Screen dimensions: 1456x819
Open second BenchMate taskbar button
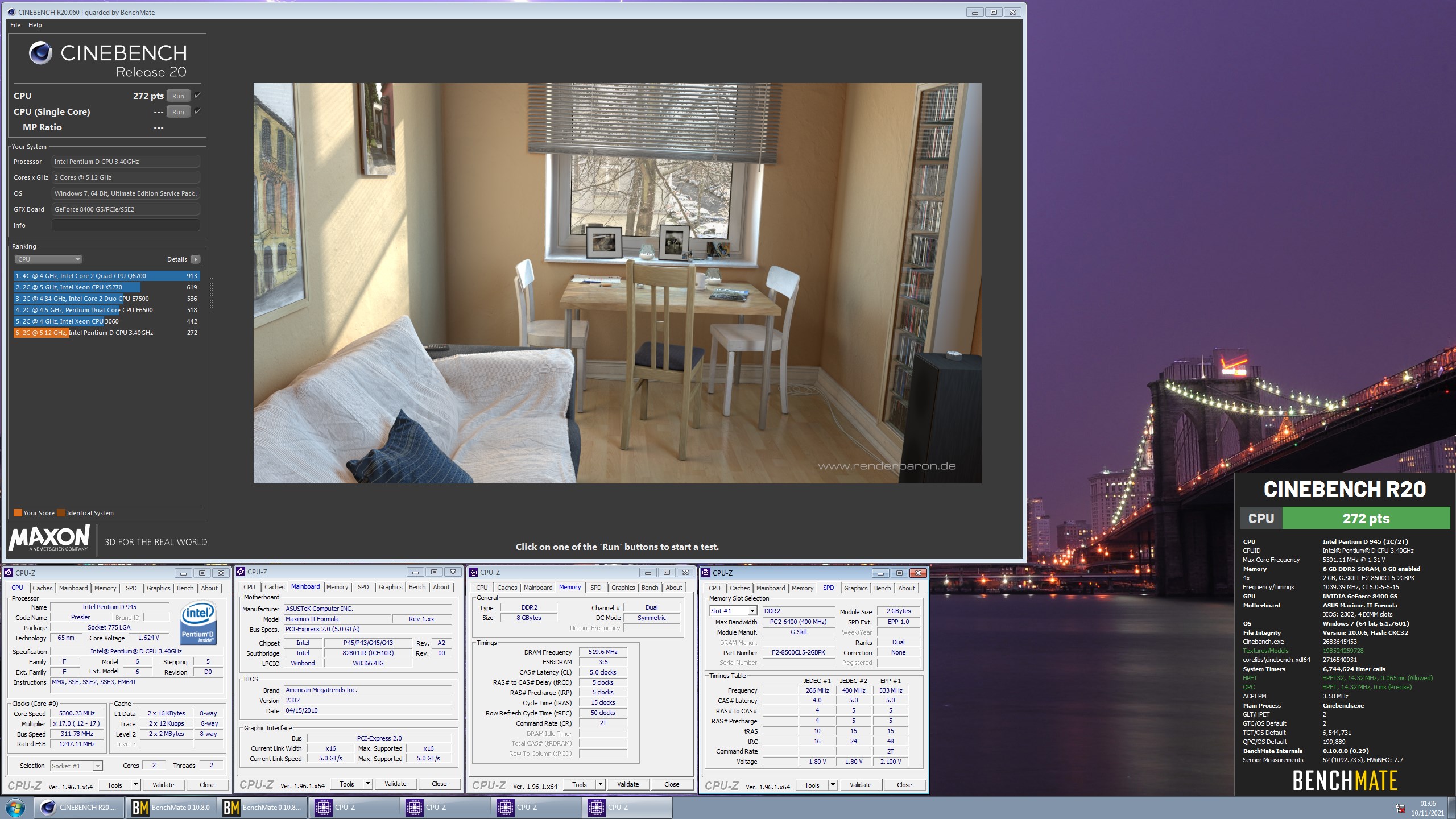click(x=262, y=808)
